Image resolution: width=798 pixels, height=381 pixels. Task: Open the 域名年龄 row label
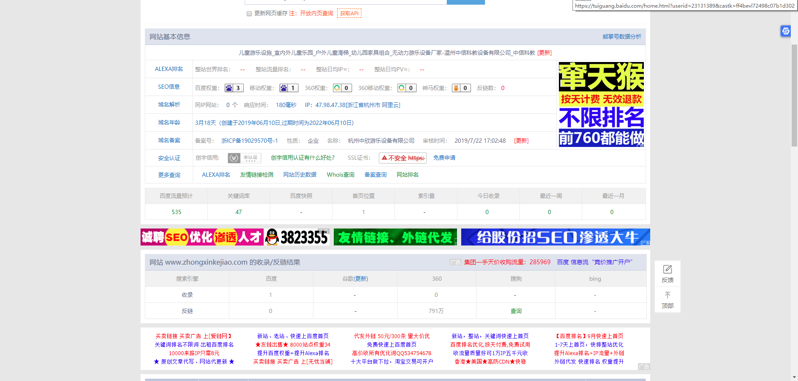169,123
